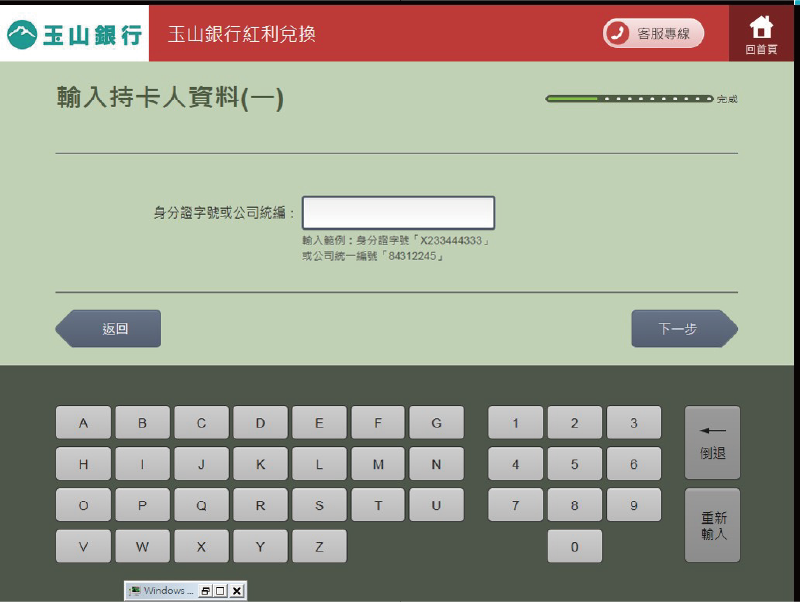Focus the 身分證字號或公司統編 input field
The image size is (800, 602).
398,212
